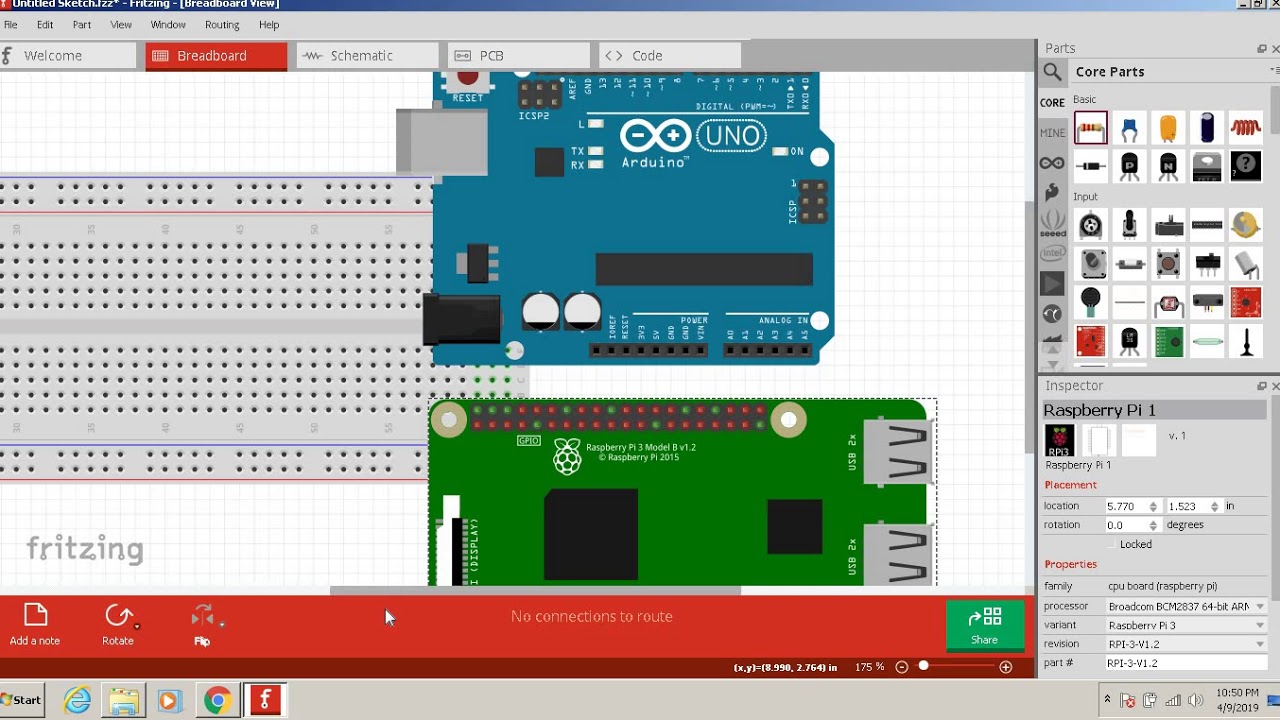1280x720 pixels.
Task: Switch to the Code tab
Action: [669, 56]
